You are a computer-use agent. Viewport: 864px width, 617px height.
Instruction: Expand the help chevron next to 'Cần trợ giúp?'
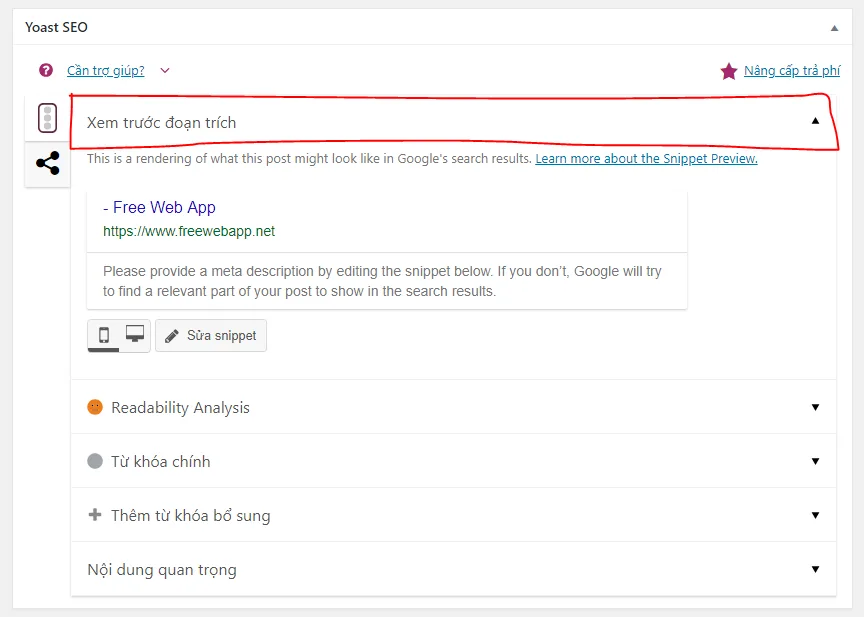click(x=165, y=71)
